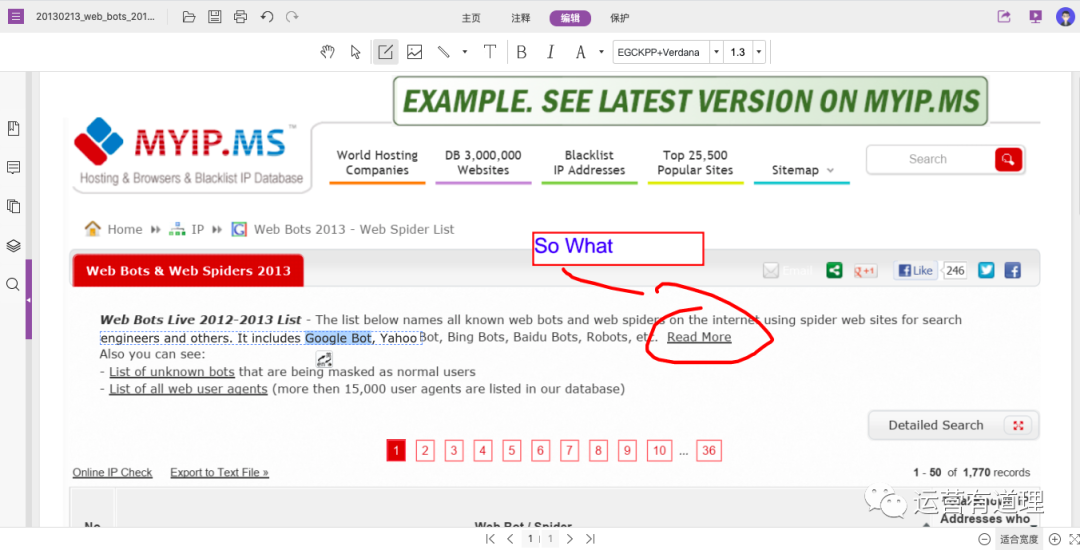Go to the next page arrow
This screenshot has width=1080, height=550.
coord(569,539)
